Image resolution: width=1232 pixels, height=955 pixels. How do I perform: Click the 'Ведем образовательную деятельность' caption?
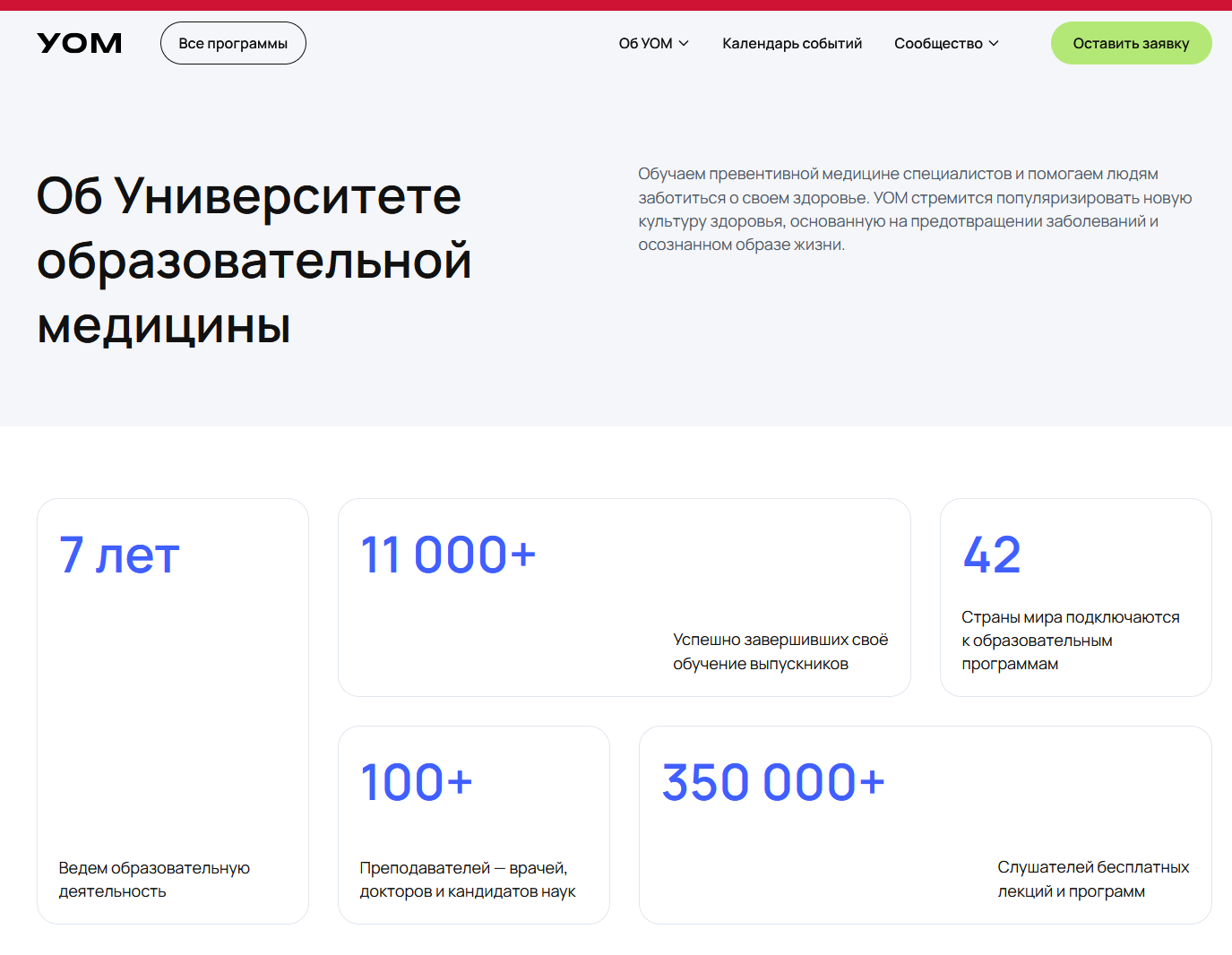pos(154,879)
